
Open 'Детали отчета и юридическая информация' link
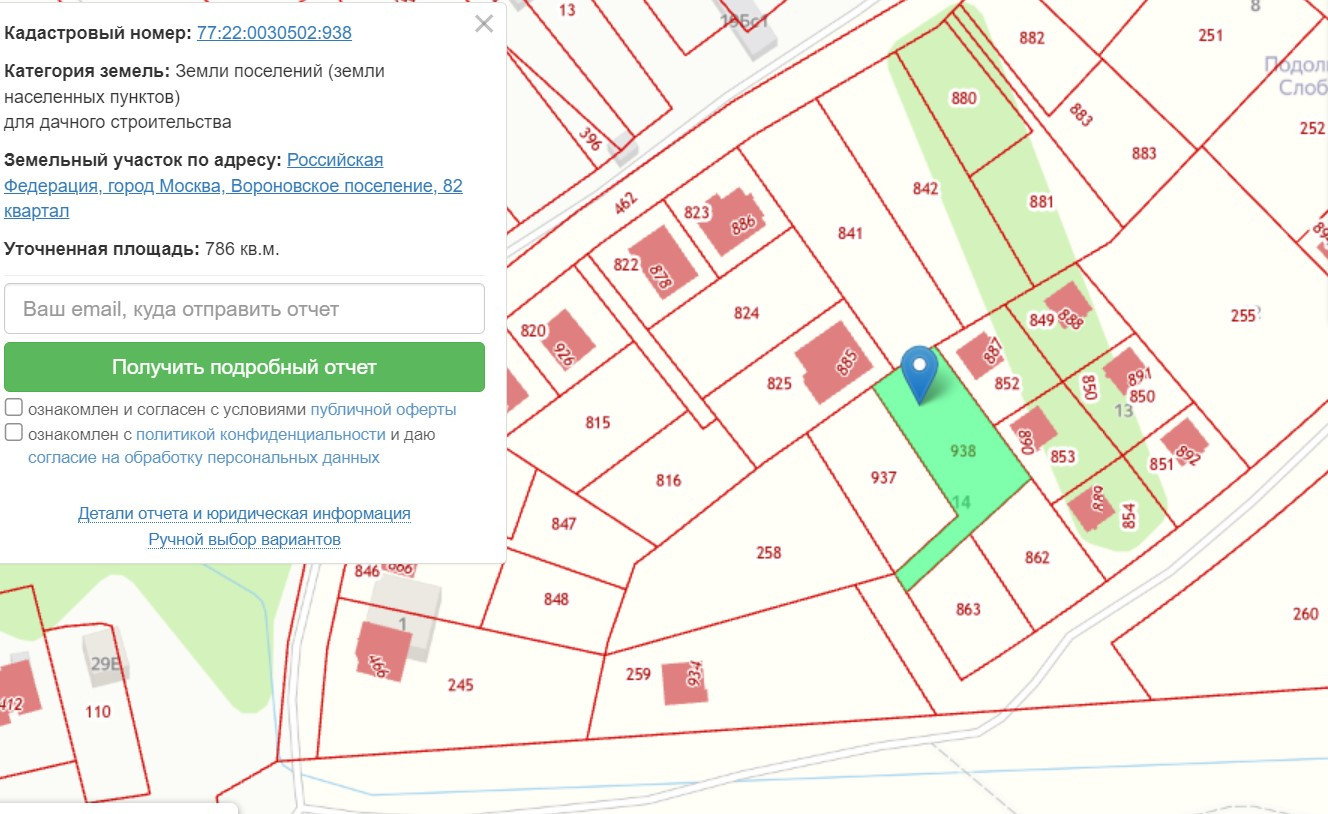pos(244,514)
